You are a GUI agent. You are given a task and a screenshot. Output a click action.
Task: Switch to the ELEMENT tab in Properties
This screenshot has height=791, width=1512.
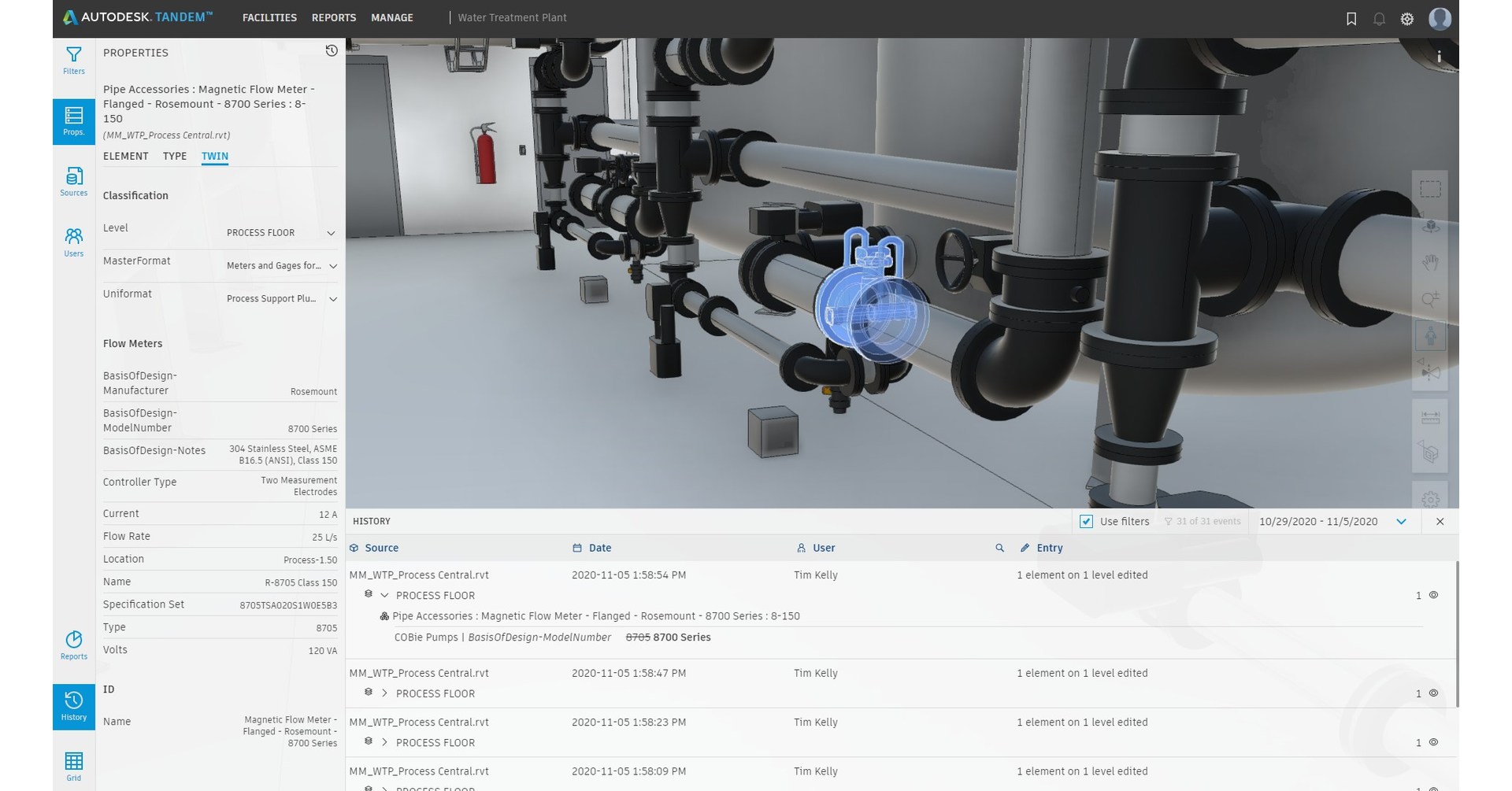[x=125, y=156]
